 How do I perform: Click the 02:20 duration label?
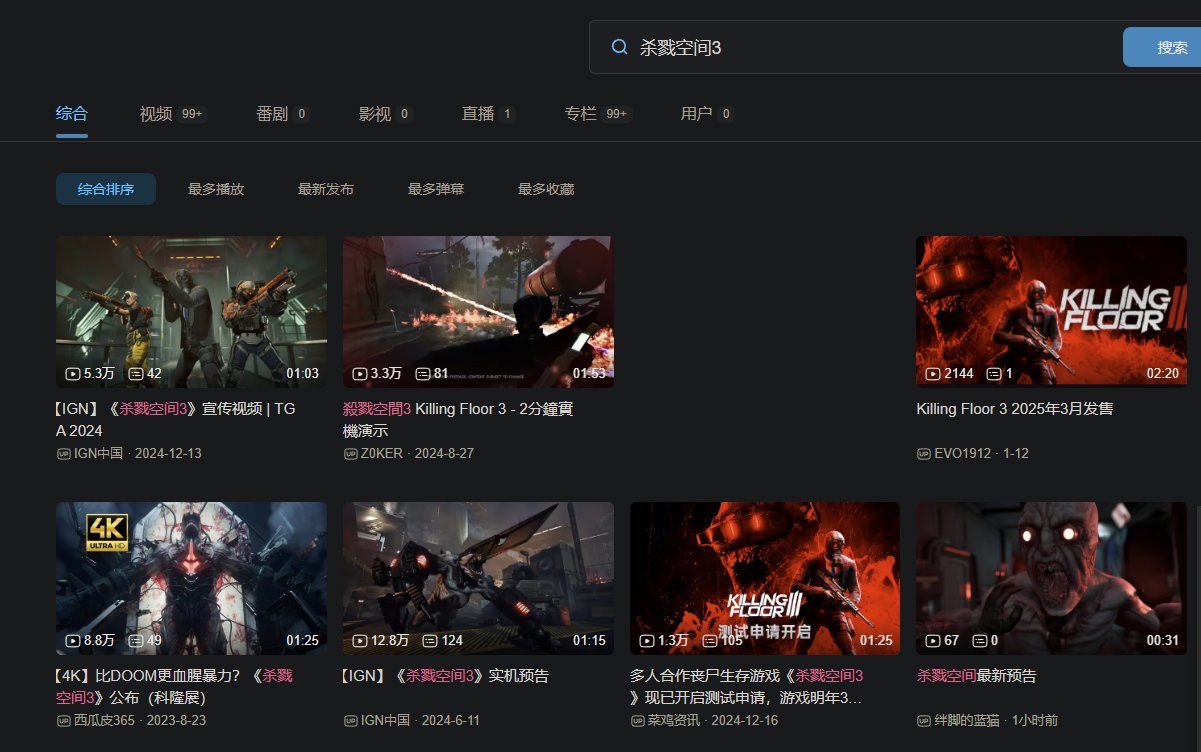(x=1162, y=374)
